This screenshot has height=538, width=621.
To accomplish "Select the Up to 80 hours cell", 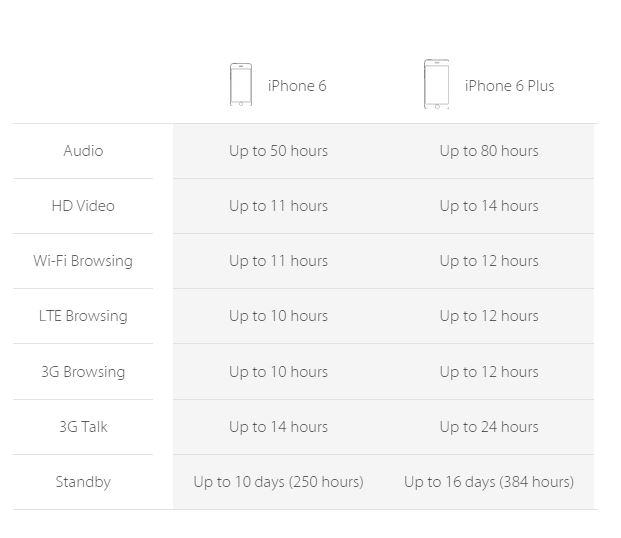I will pos(489,151).
